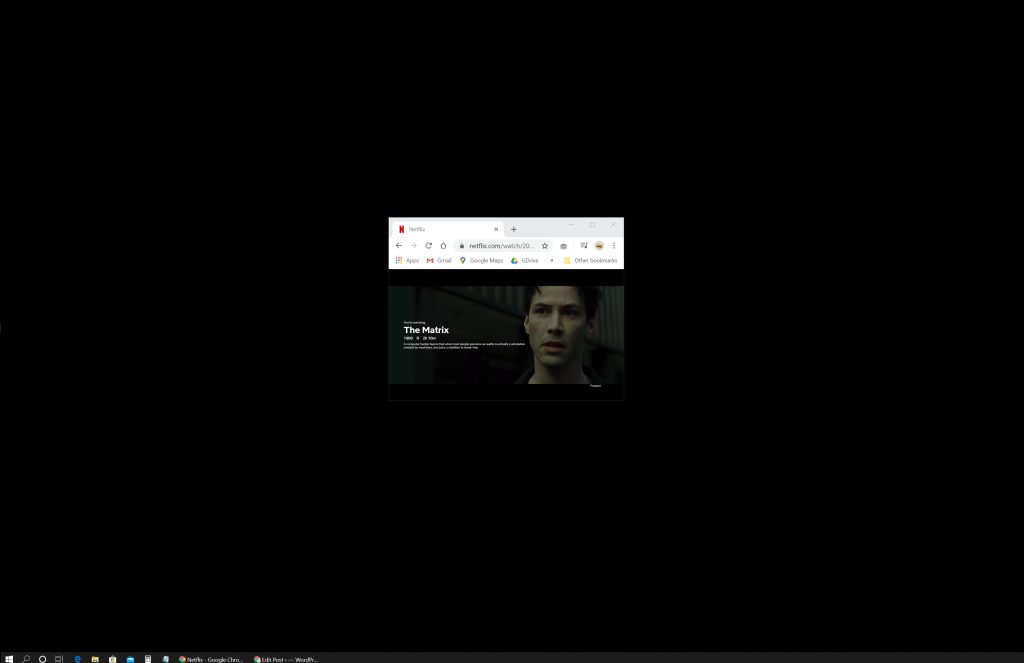Open the media control icon in toolbar
Image resolution: width=1024 pixels, height=663 pixels.
click(584, 245)
